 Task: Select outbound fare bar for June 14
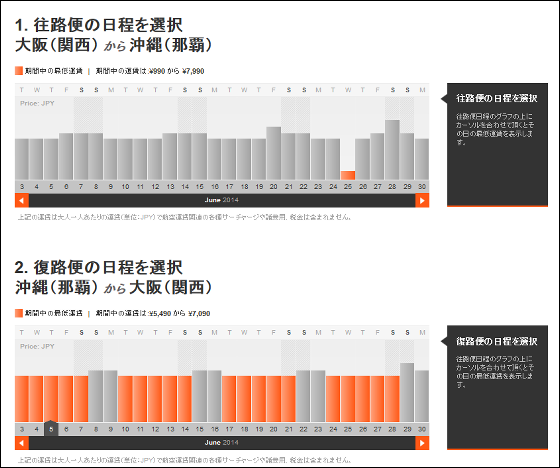[185, 156]
